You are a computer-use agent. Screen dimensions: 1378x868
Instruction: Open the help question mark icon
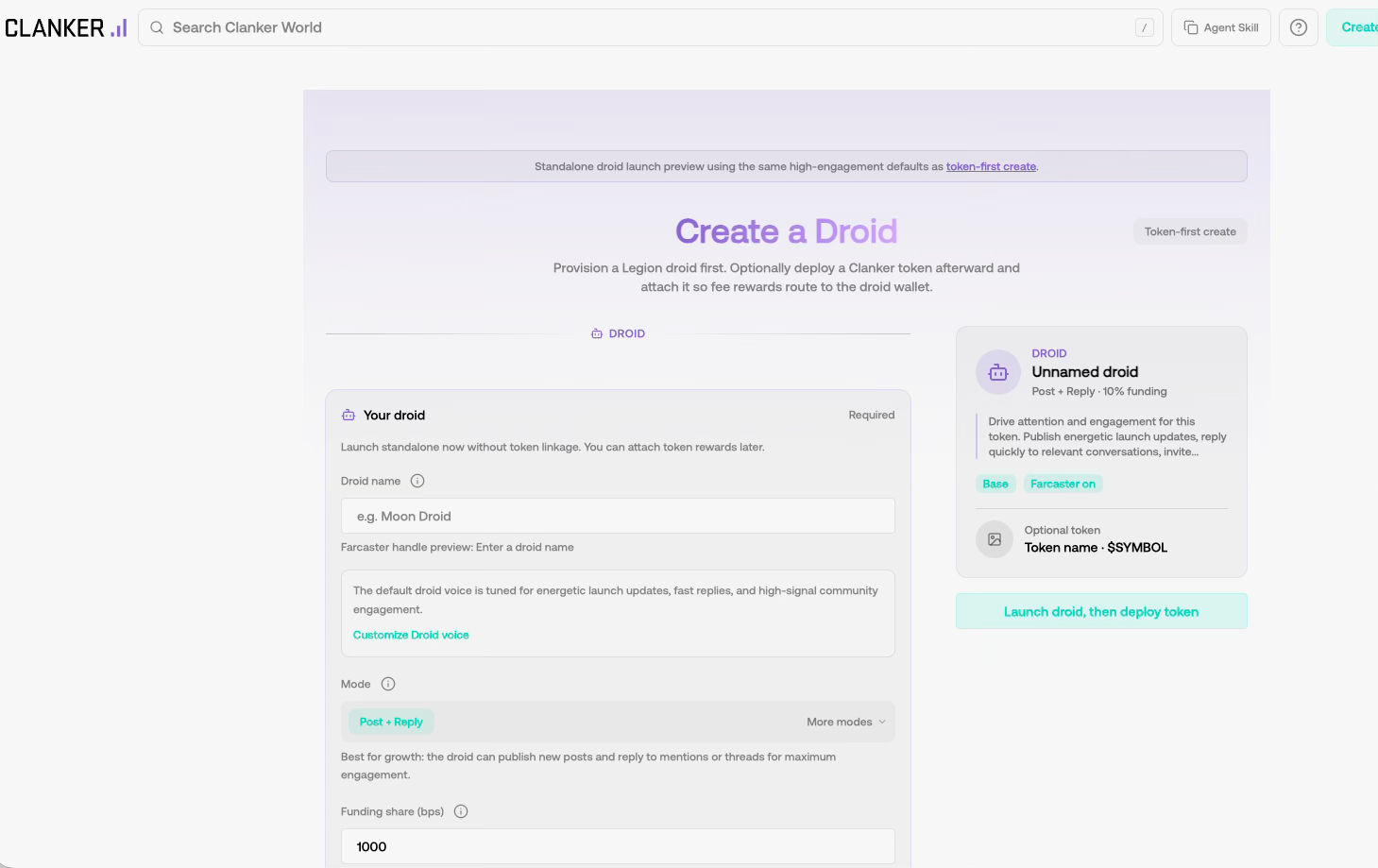tap(1299, 27)
